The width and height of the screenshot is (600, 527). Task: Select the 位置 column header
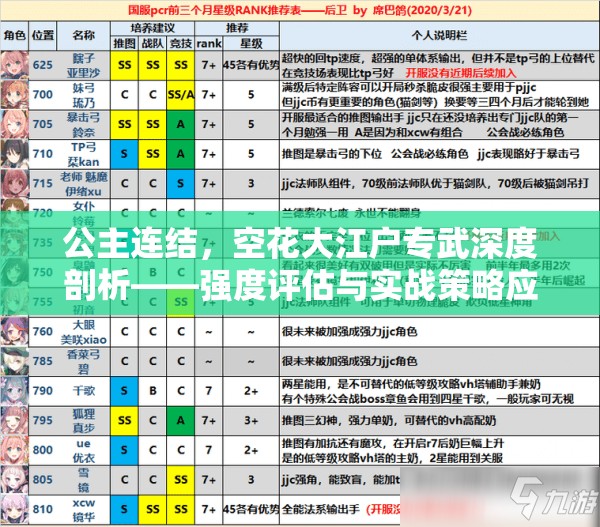[x=43, y=36]
